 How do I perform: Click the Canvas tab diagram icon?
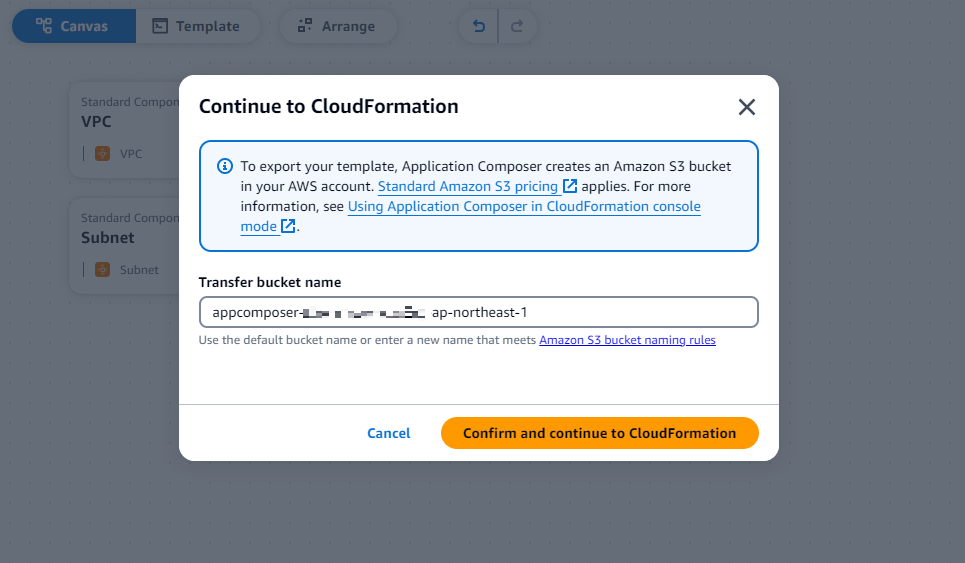44,26
